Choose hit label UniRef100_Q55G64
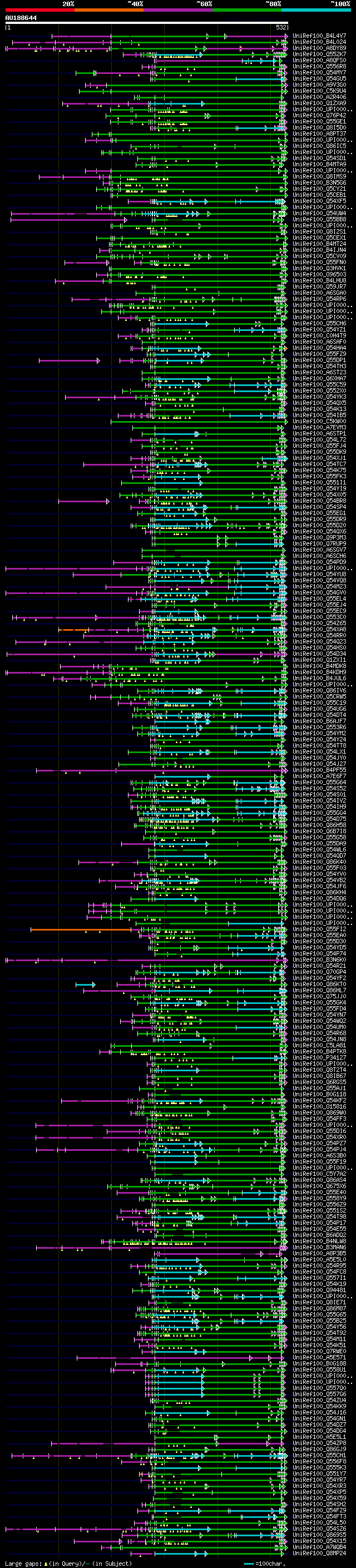 (319, 782)
